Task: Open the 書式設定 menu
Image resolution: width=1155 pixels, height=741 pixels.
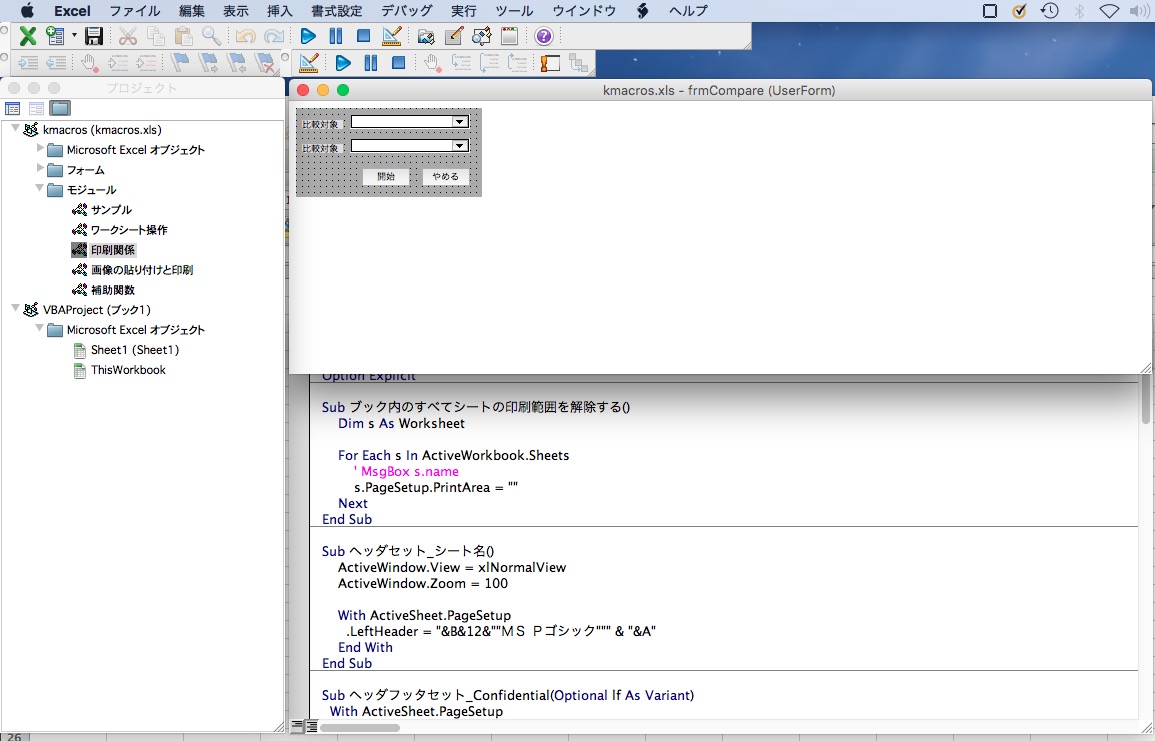Action: (x=337, y=10)
